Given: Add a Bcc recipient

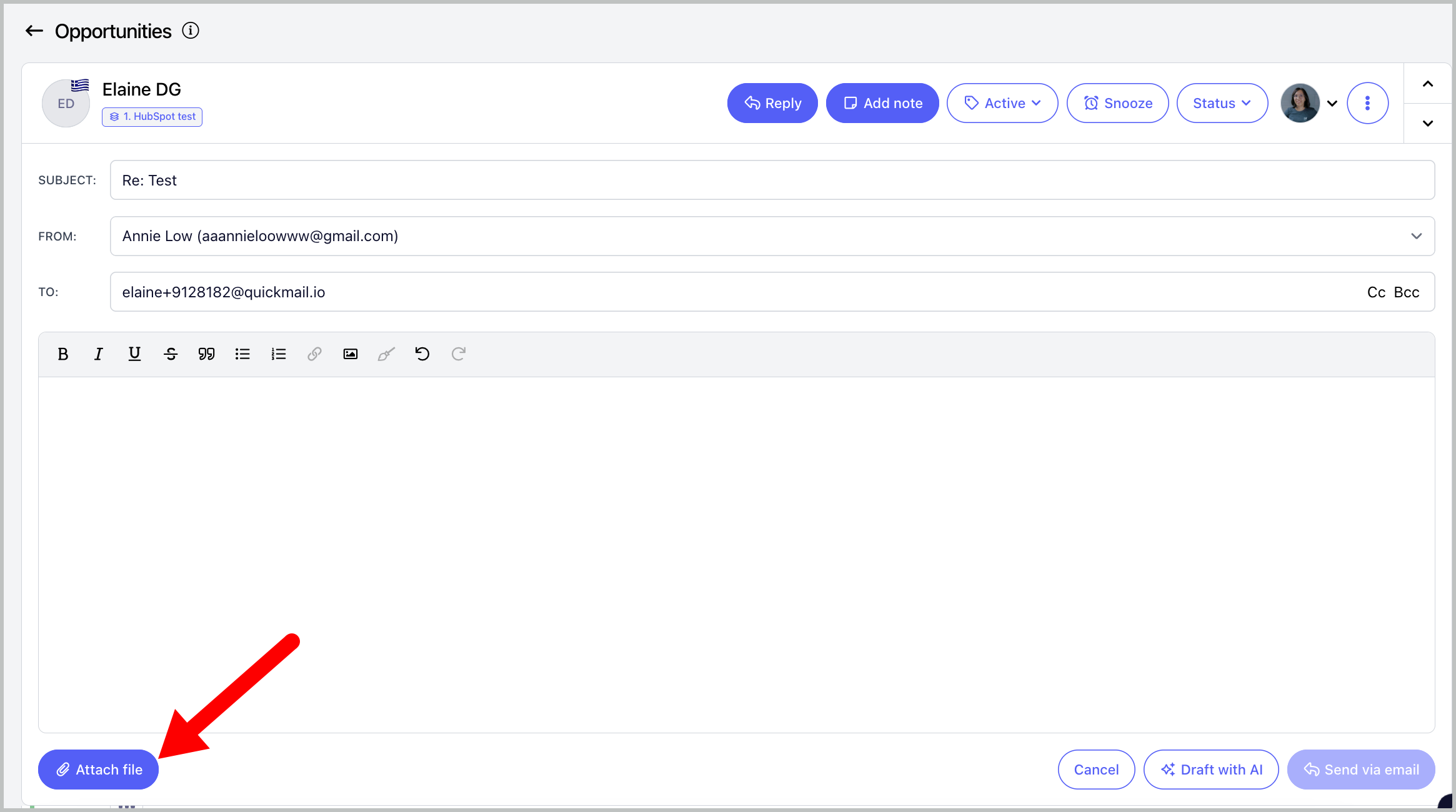Looking at the screenshot, I should coord(1407,292).
